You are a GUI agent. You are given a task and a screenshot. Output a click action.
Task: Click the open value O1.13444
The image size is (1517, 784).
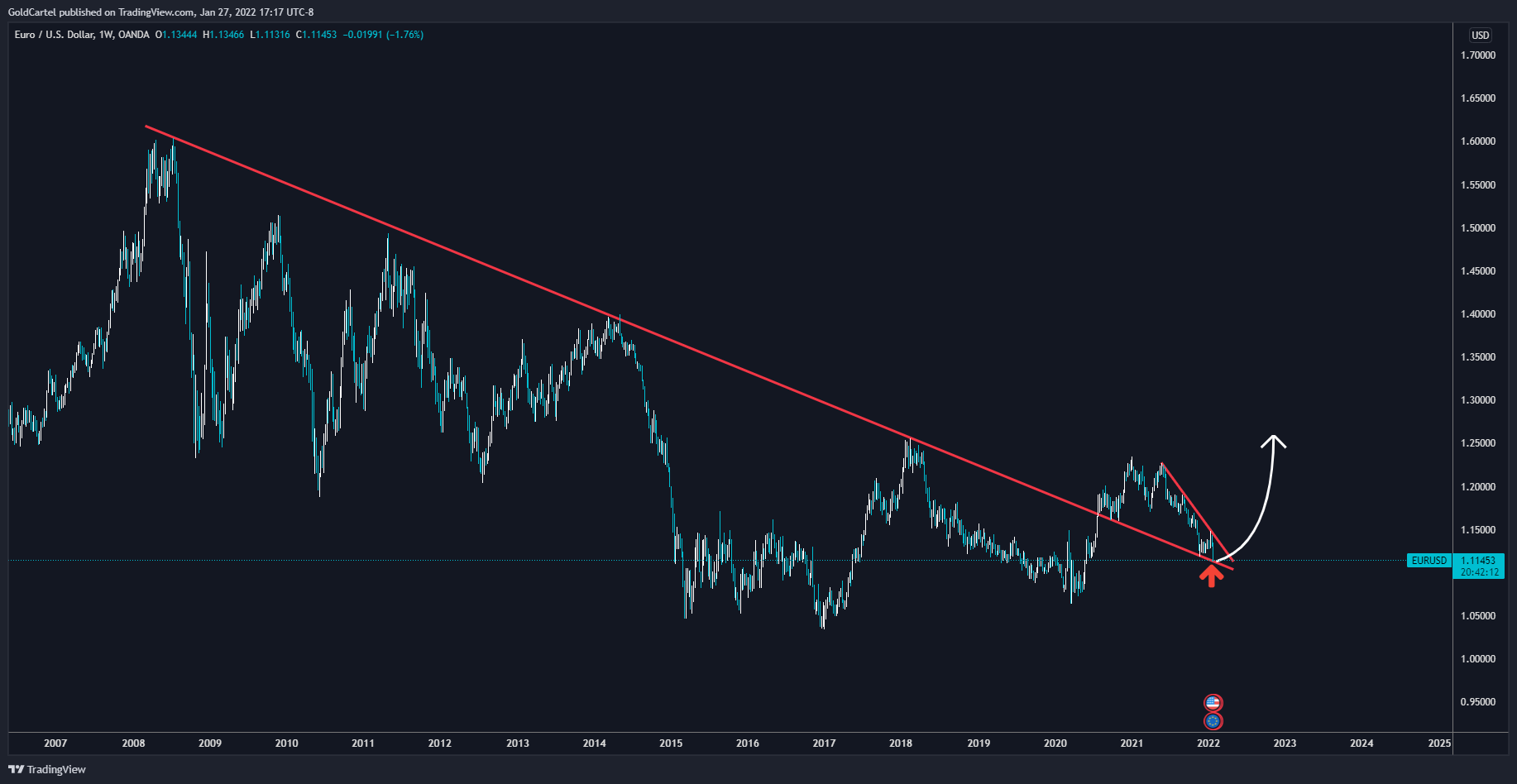tap(176, 35)
